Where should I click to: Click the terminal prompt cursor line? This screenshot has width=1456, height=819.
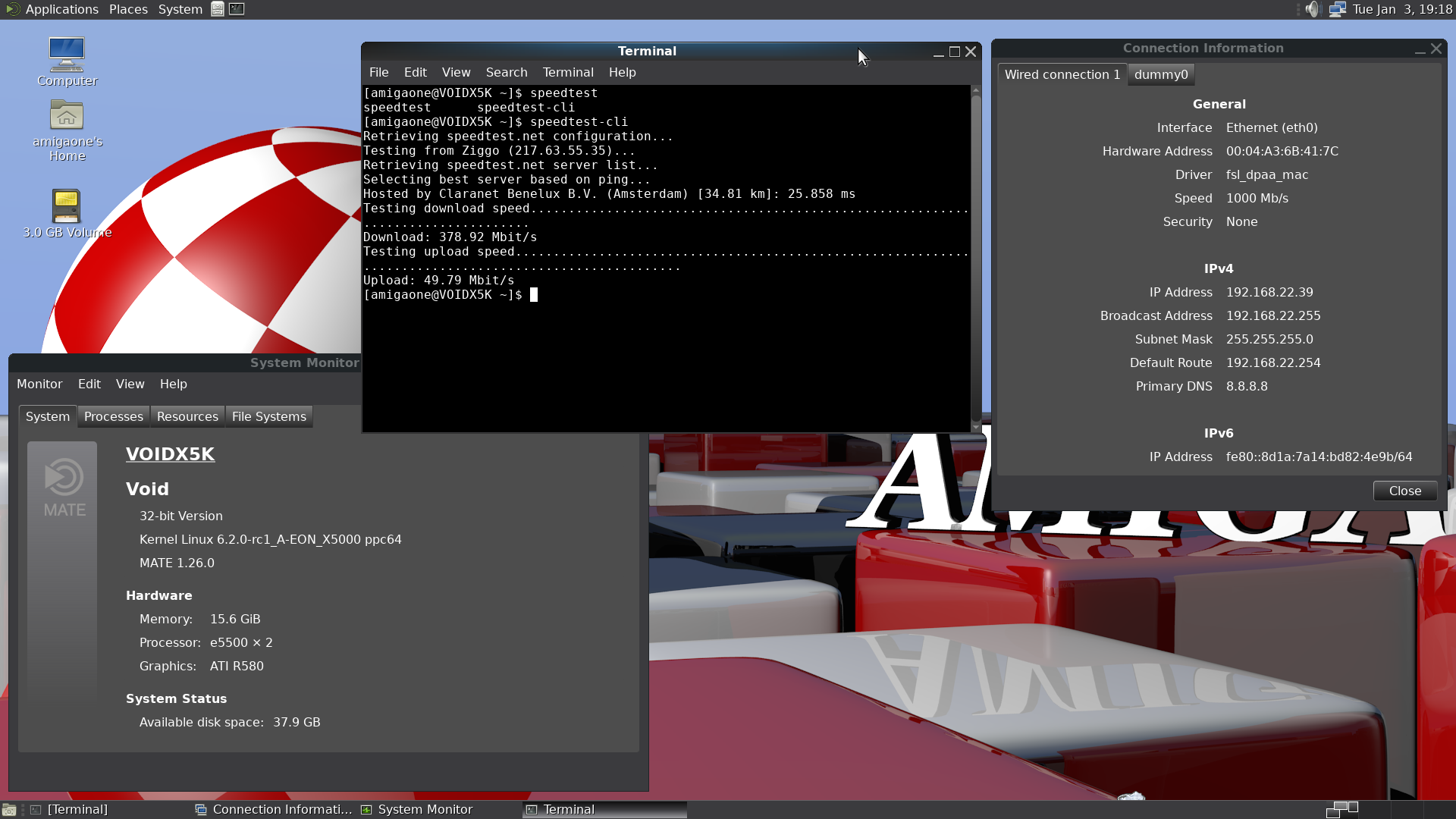[450, 295]
